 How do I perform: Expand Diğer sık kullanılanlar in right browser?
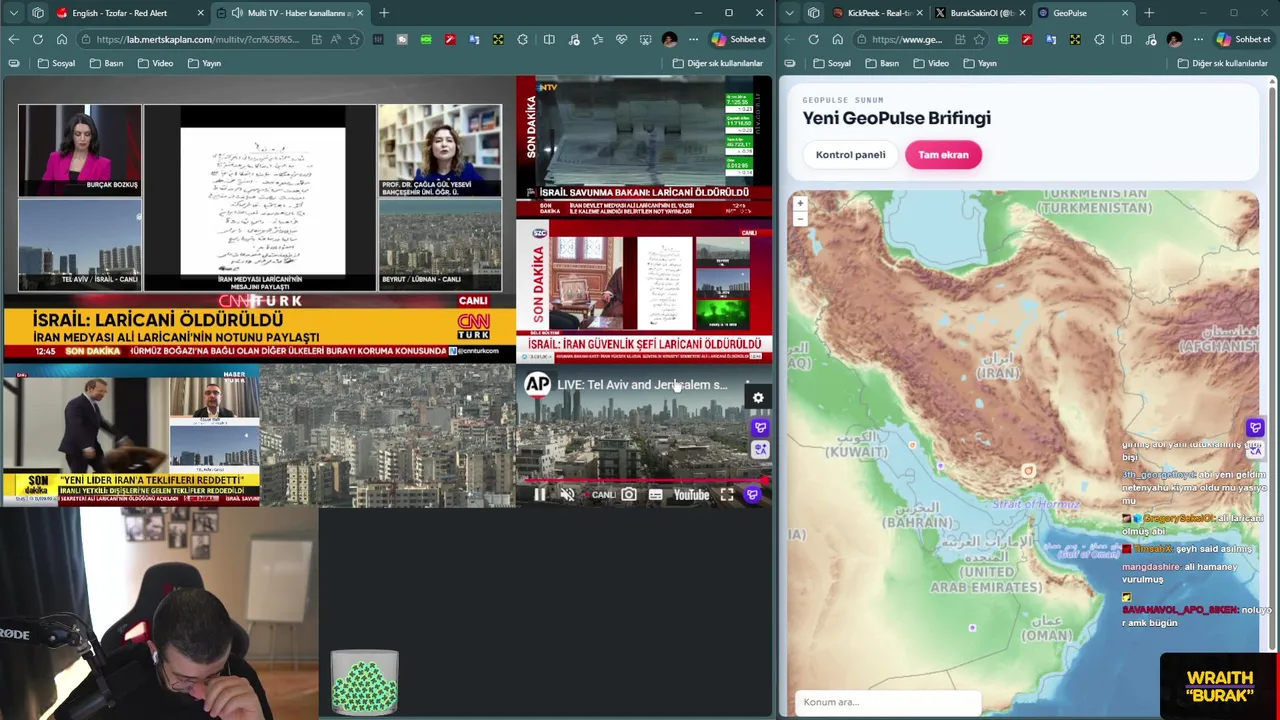click(1222, 63)
